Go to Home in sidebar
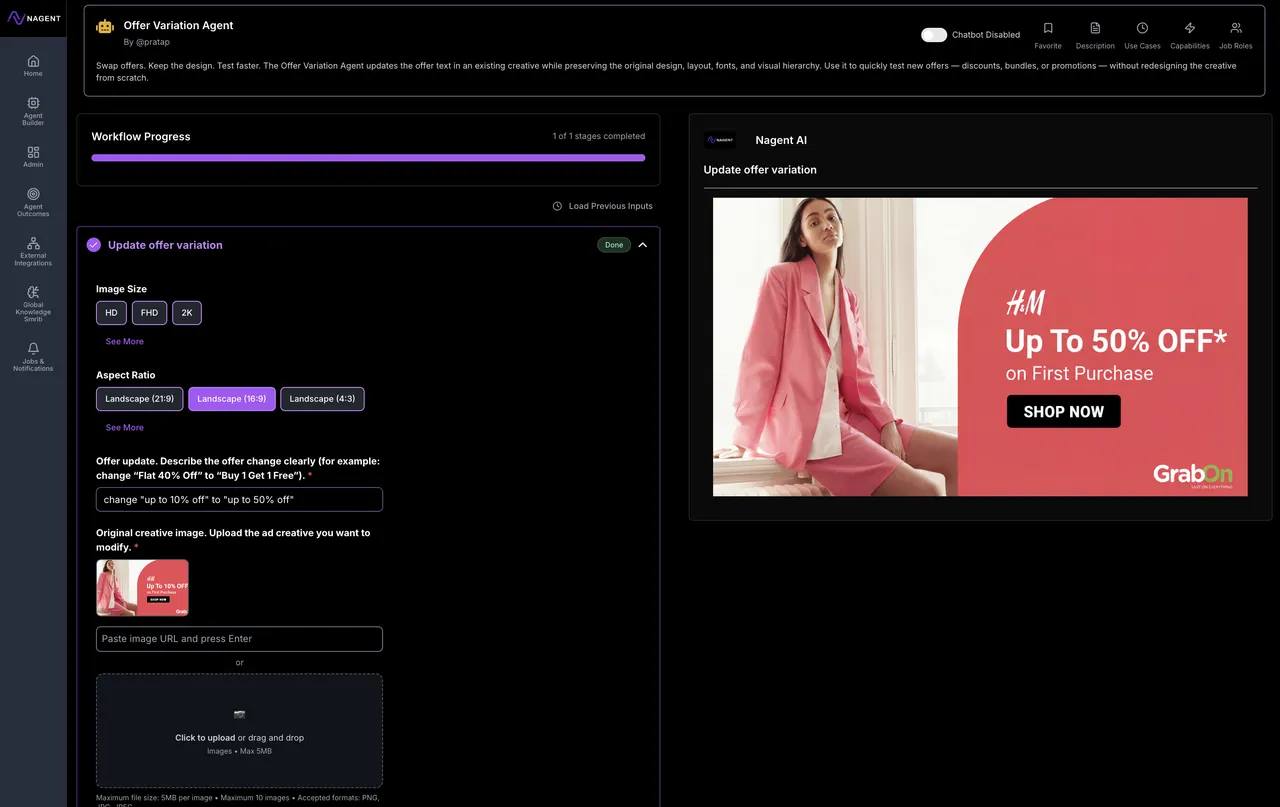The image size is (1280, 807). pyautogui.click(x=33, y=65)
